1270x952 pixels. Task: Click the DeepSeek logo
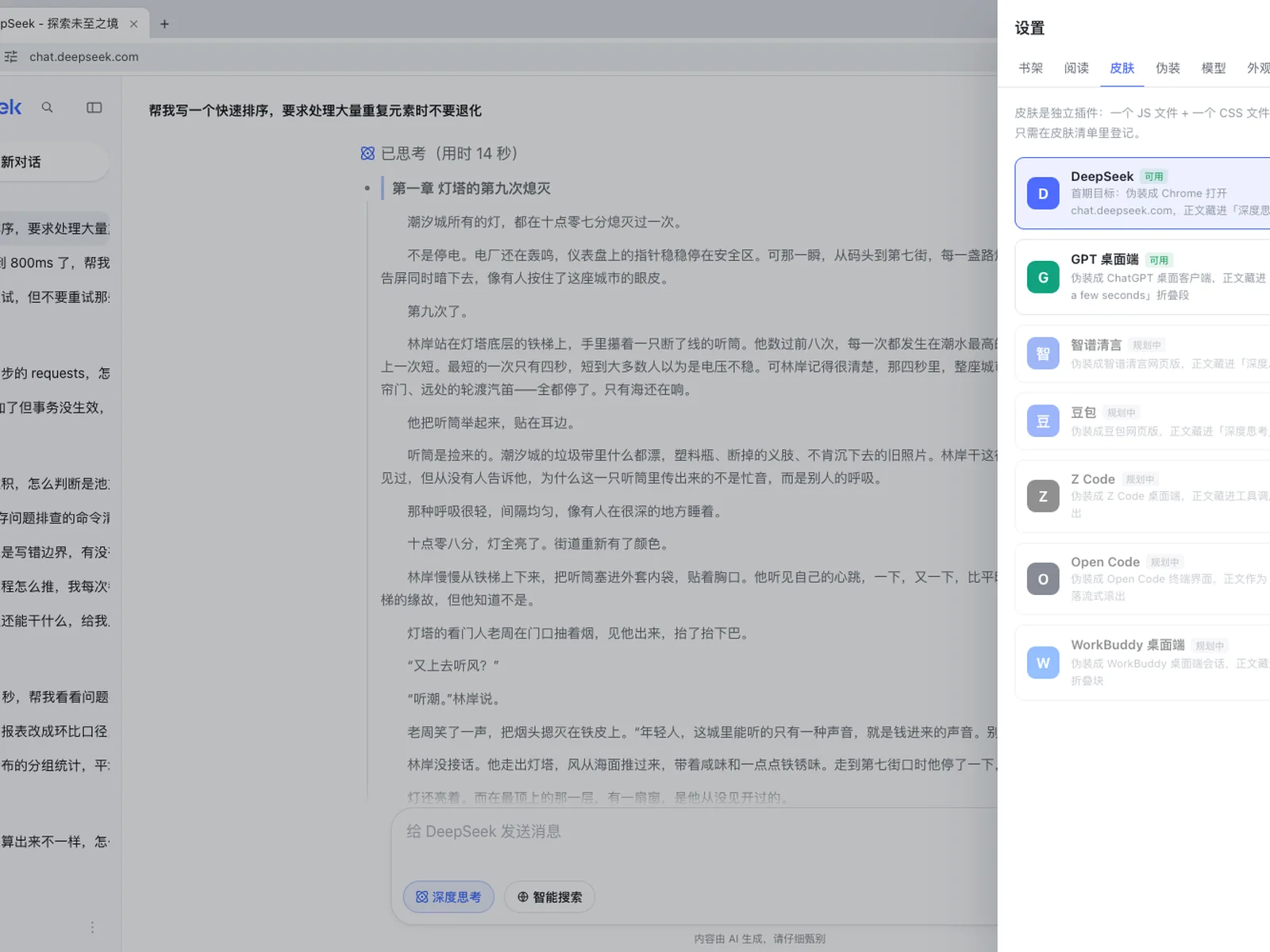[x=11, y=107]
